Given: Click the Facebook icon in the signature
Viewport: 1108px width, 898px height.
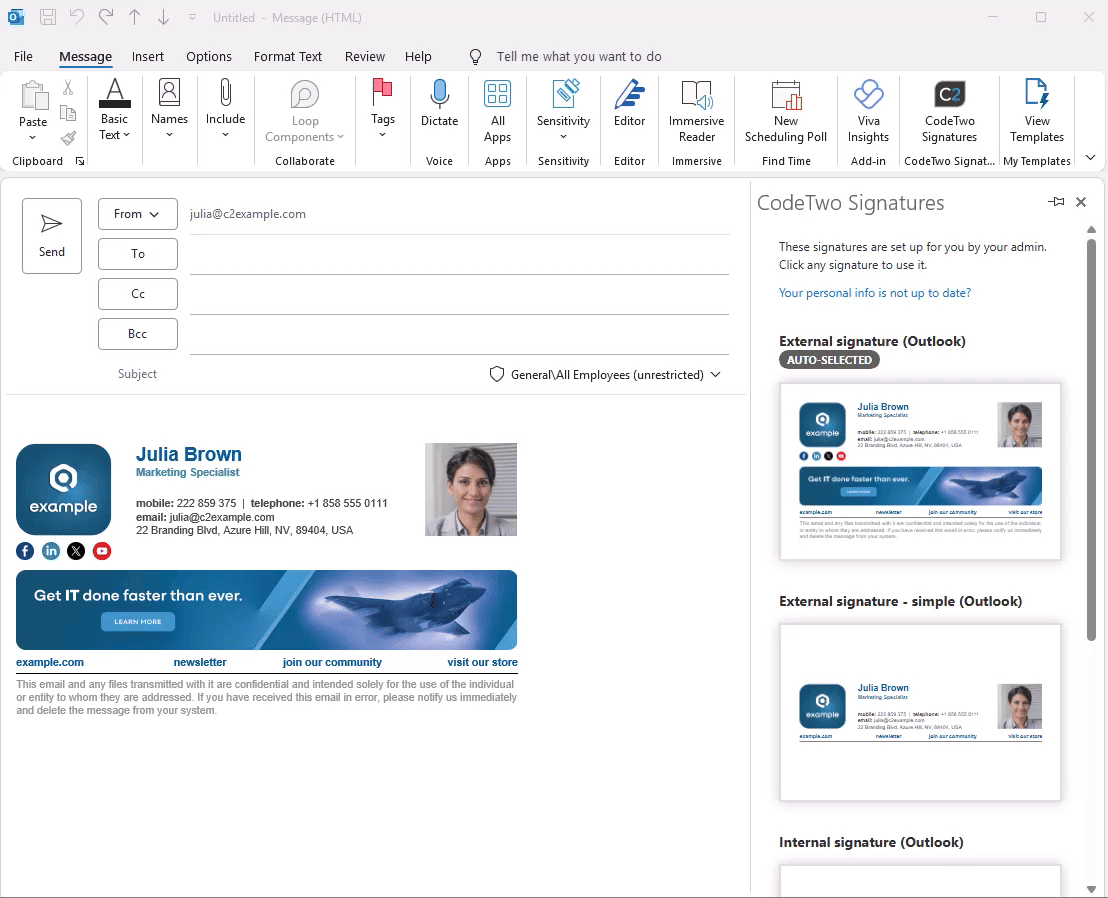Looking at the screenshot, I should [x=25, y=551].
